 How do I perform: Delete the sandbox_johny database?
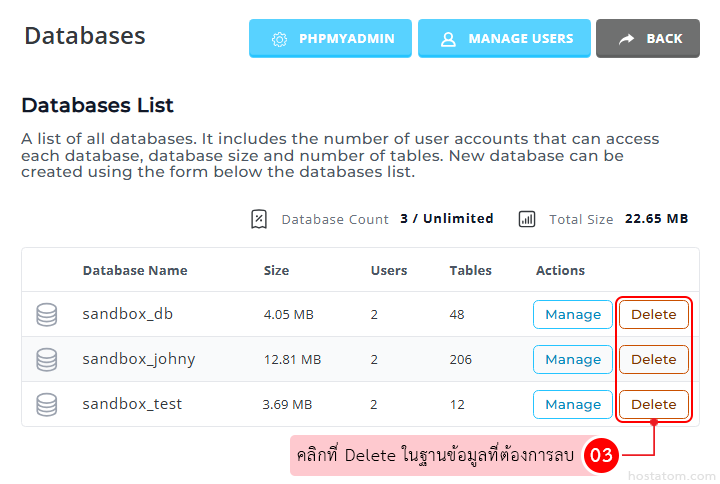[x=653, y=359]
